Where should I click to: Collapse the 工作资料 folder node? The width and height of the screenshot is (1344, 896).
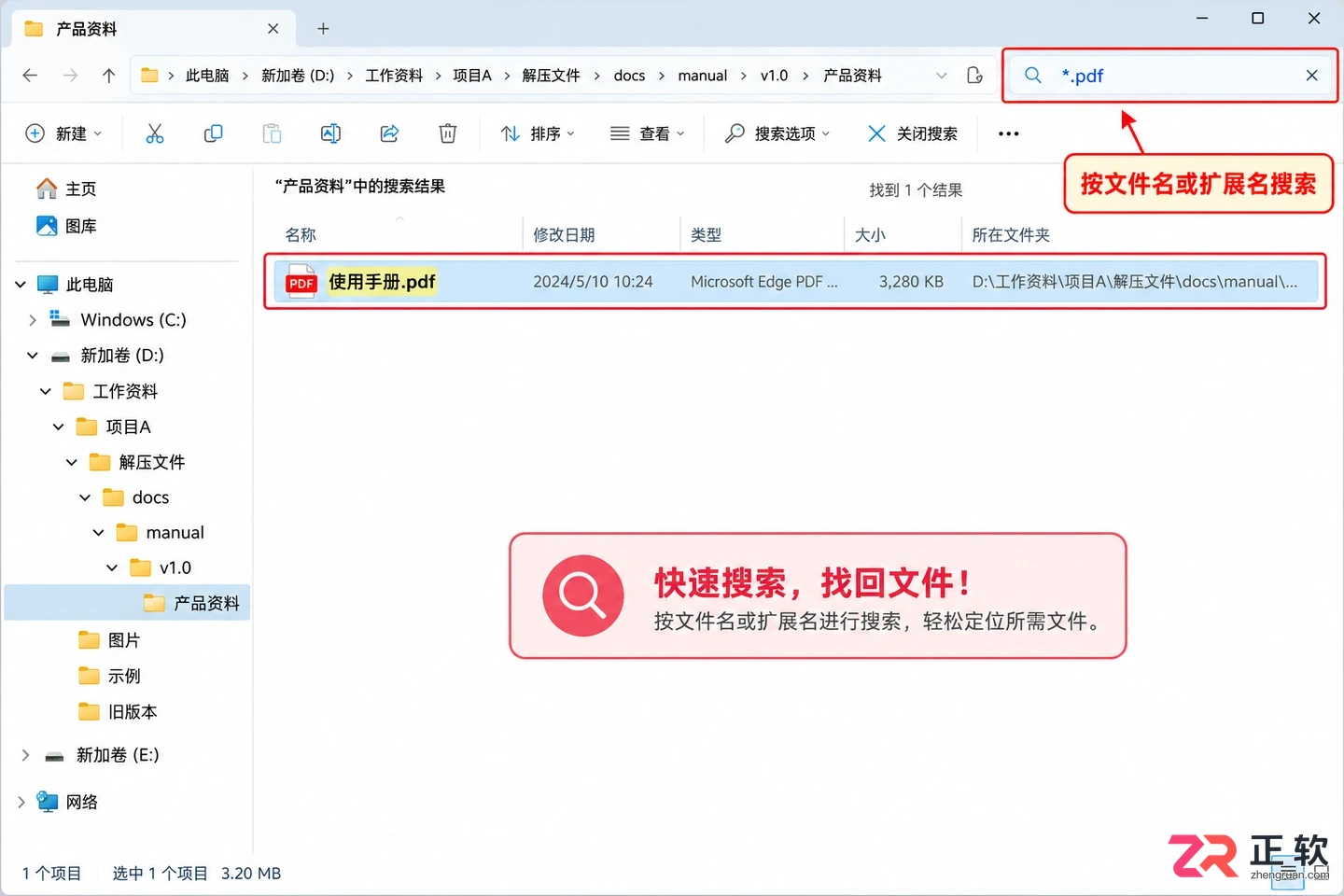[45, 391]
